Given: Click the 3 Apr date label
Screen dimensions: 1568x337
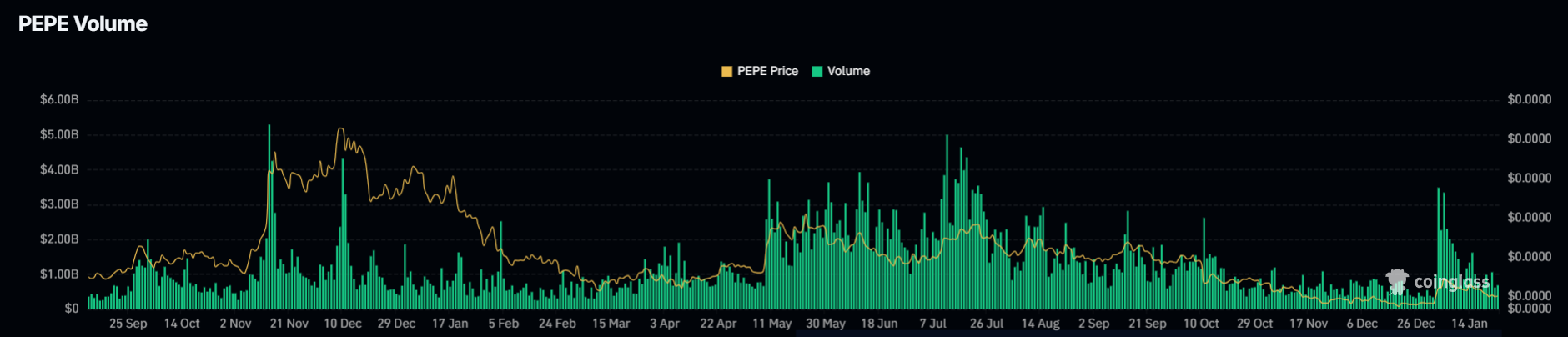Looking at the screenshot, I should pyautogui.click(x=665, y=324).
